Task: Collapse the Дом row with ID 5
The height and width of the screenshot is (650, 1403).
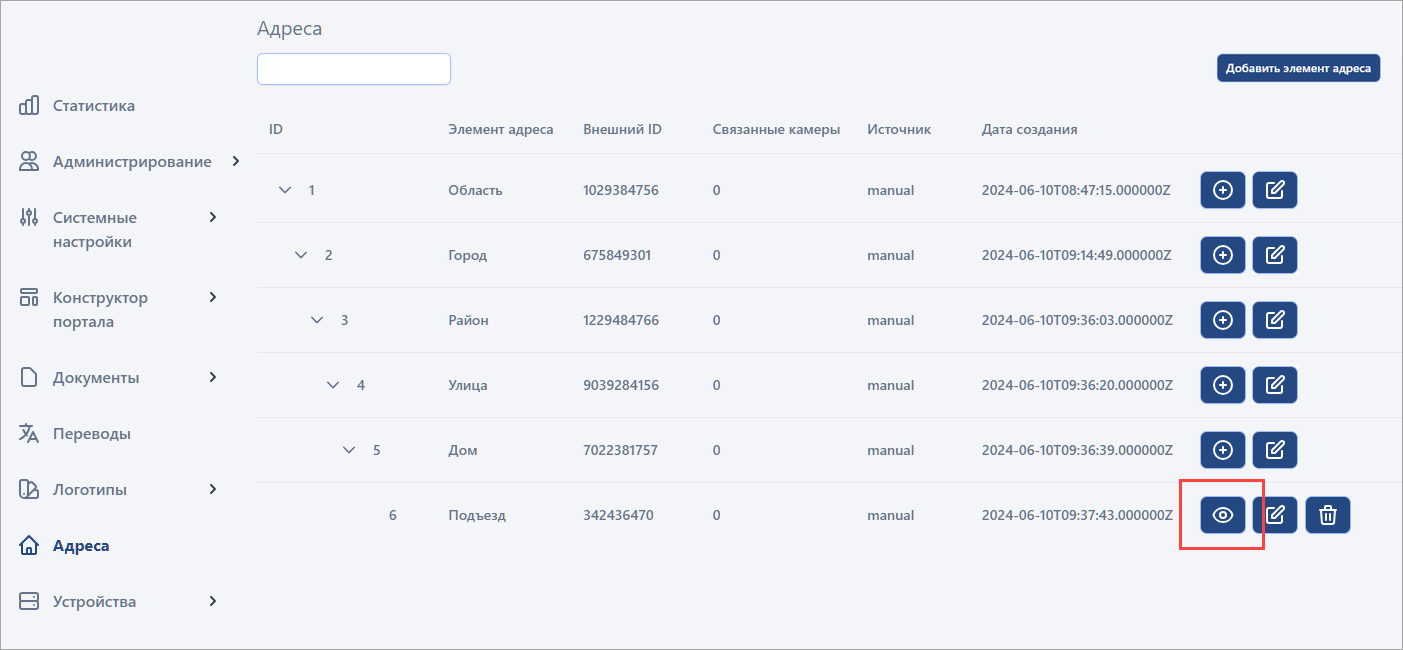Action: tap(349, 450)
